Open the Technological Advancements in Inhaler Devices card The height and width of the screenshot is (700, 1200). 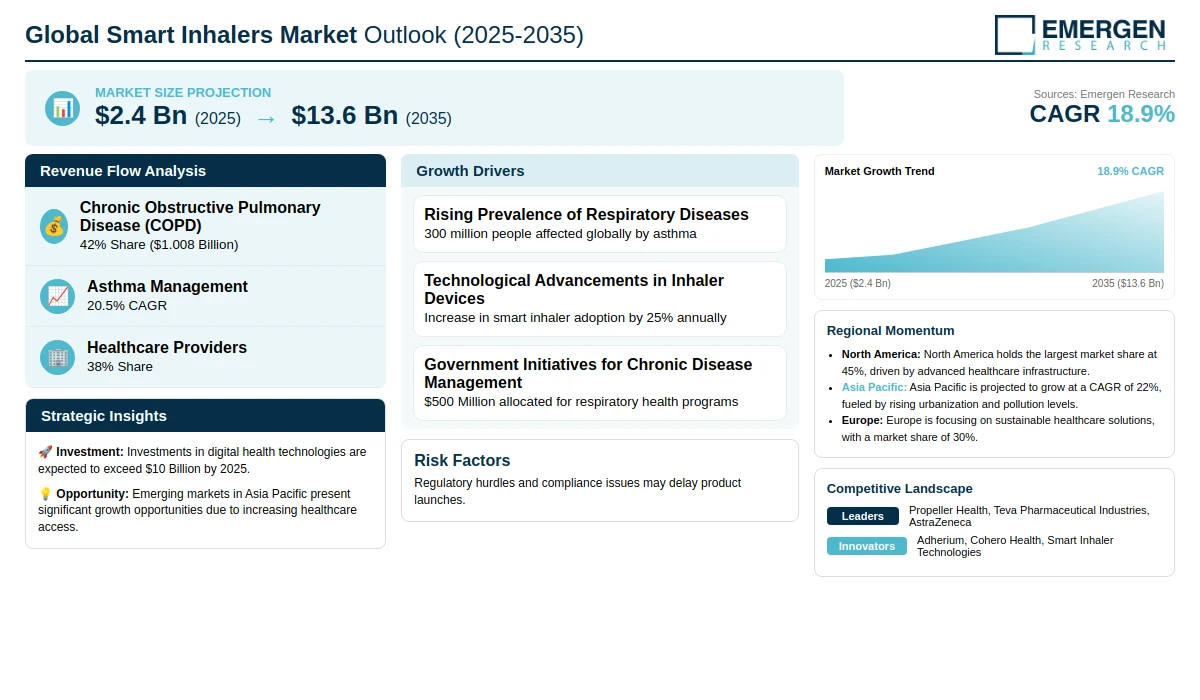(599, 299)
